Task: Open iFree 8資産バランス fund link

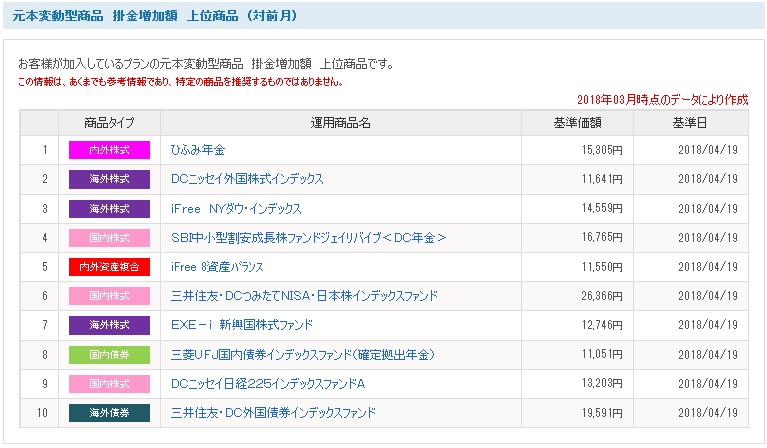Action: pyautogui.click(x=217, y=267)
